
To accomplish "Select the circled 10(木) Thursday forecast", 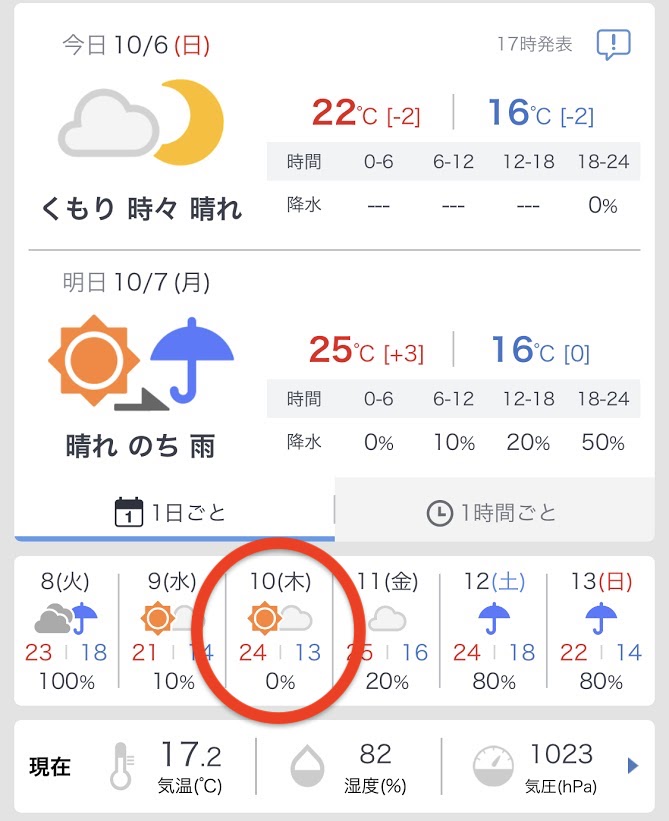I will coord(280,631).
